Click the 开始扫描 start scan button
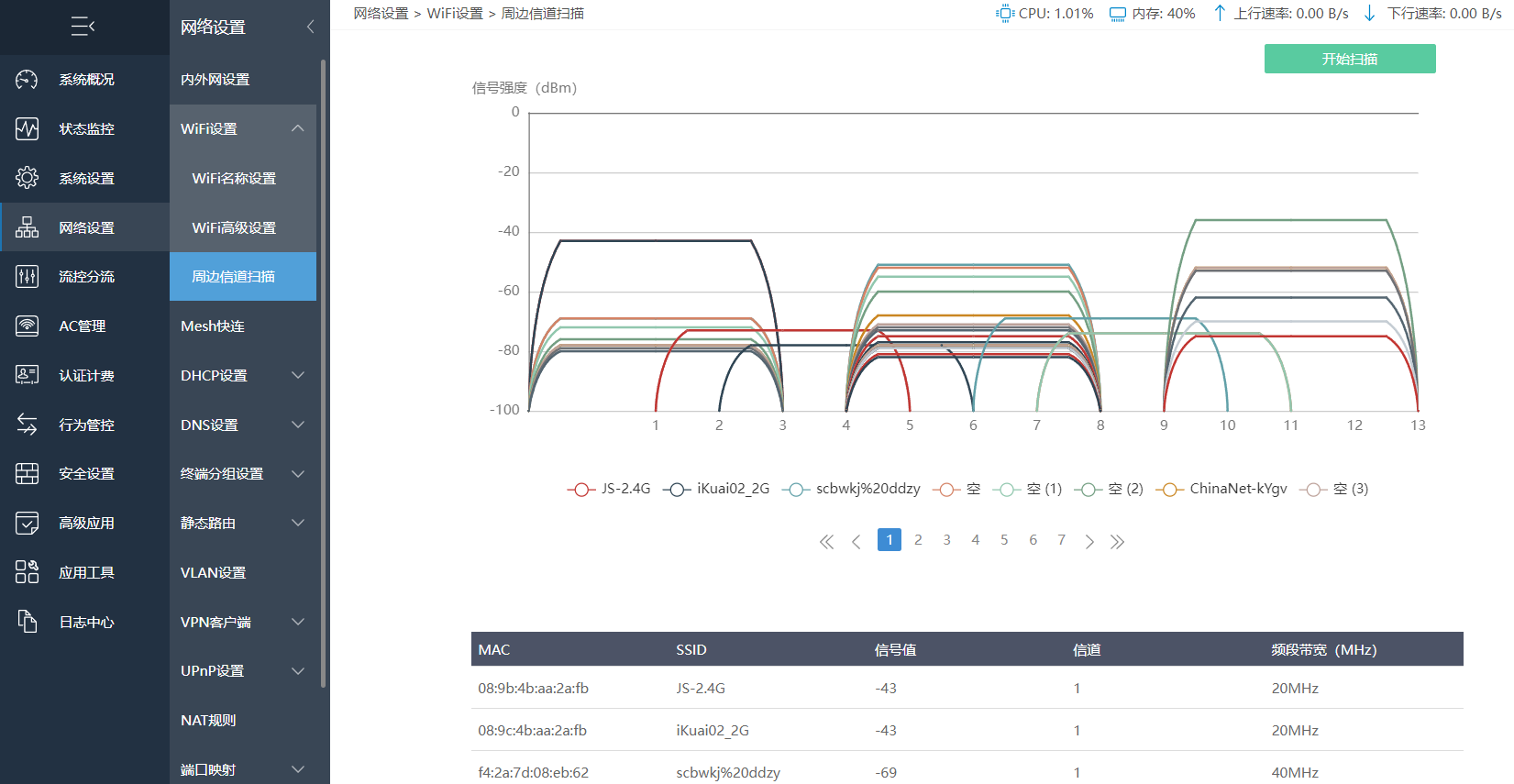The width and height of the screenshot is (1514, 784). (1350, 59)
